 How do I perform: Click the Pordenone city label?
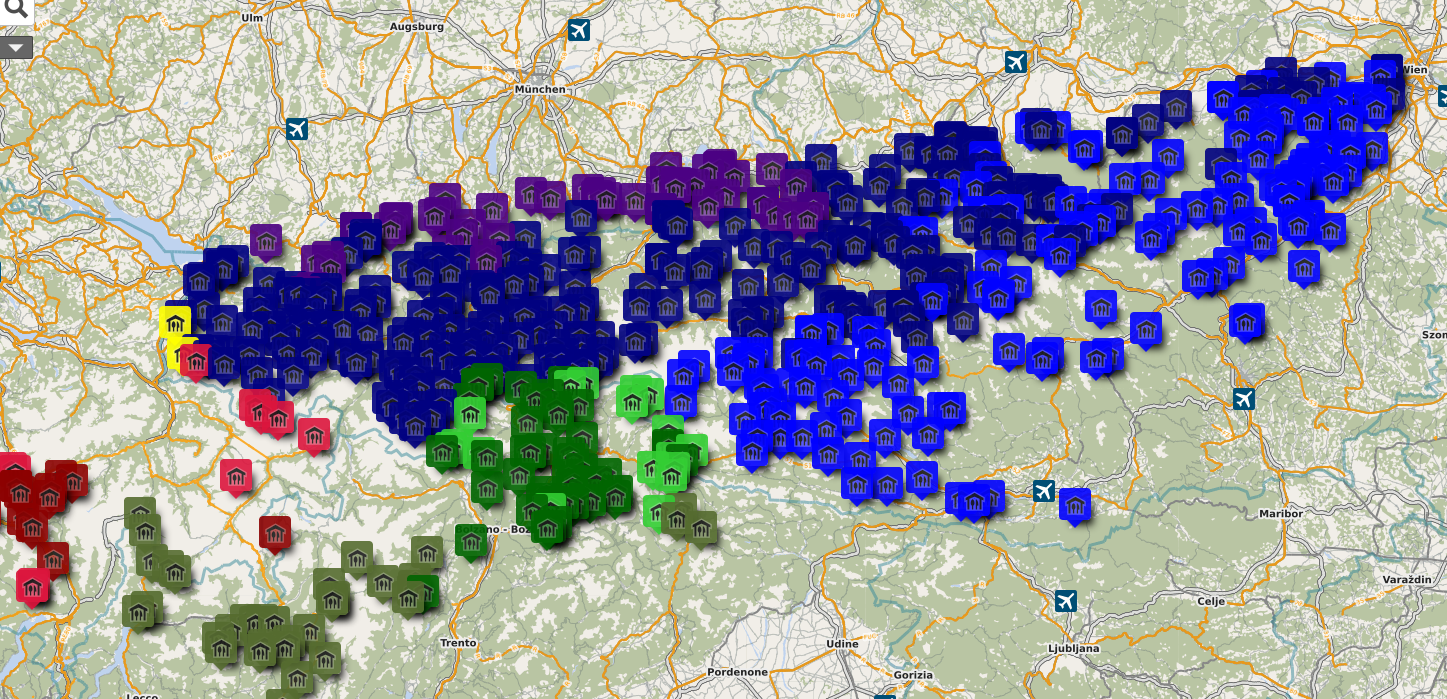click(x=737, y=672)
